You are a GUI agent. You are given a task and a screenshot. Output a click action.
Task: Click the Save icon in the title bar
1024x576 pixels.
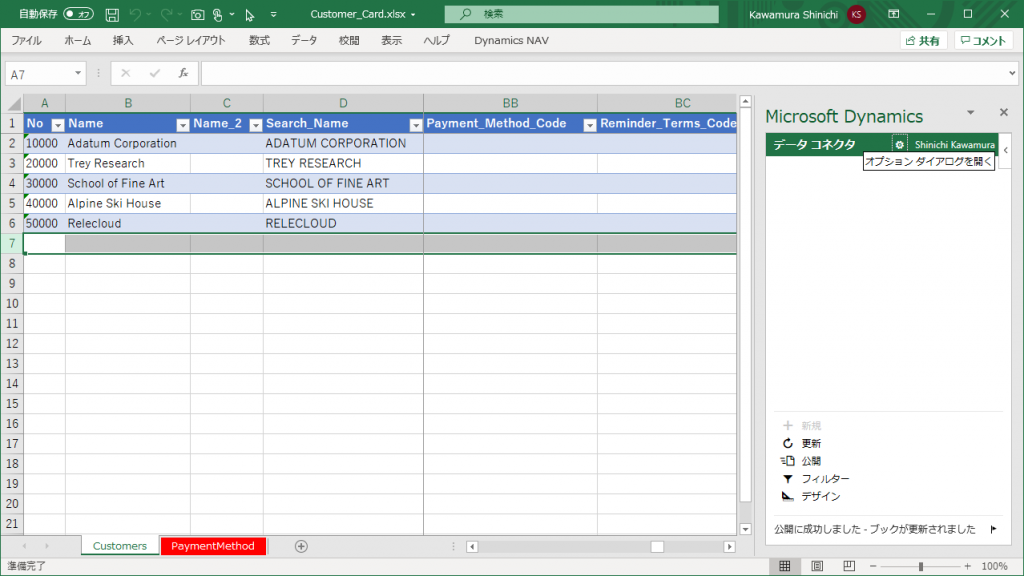(x=112, y=14)
